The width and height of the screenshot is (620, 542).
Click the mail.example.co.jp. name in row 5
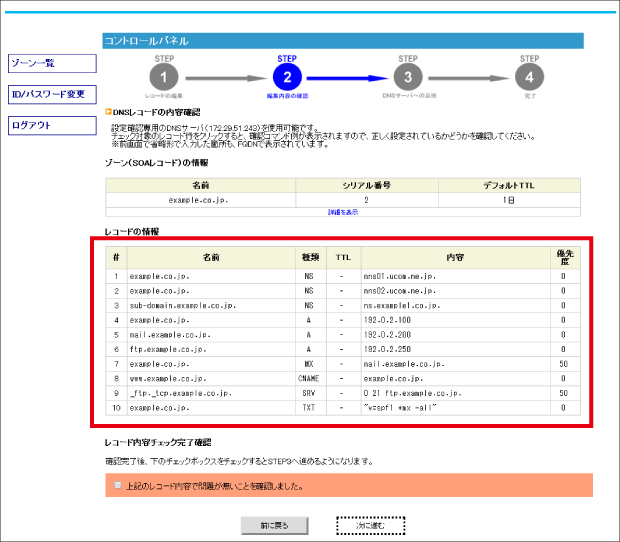pos(211,335)
